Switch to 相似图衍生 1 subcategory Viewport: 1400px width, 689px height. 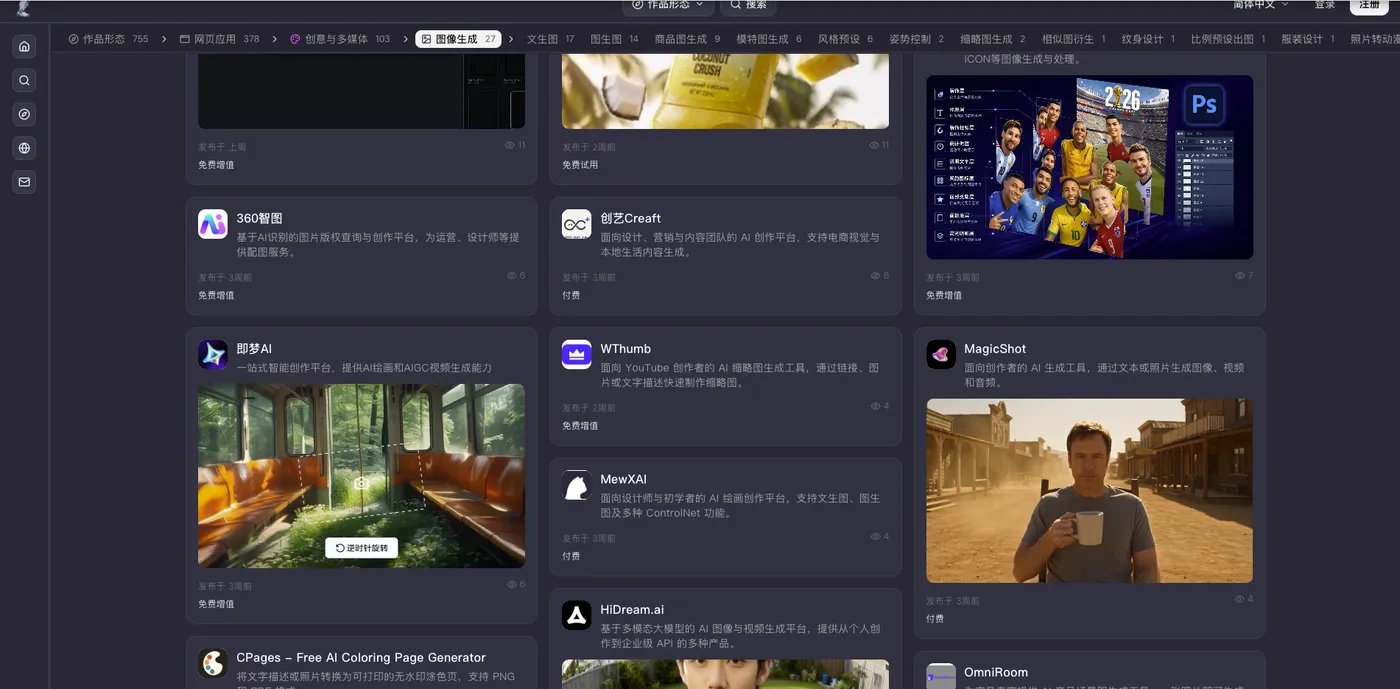click(x=1074, y=39)
